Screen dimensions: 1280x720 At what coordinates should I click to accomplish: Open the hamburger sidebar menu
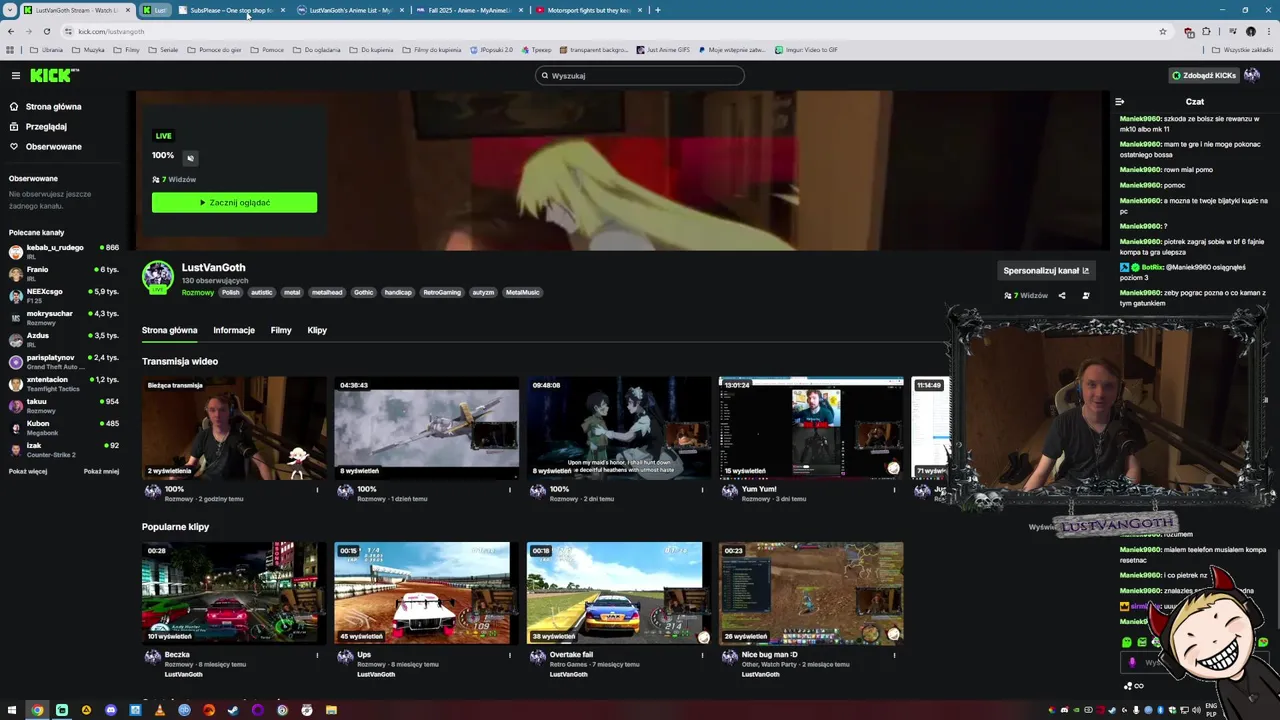(x=16, y=76)
